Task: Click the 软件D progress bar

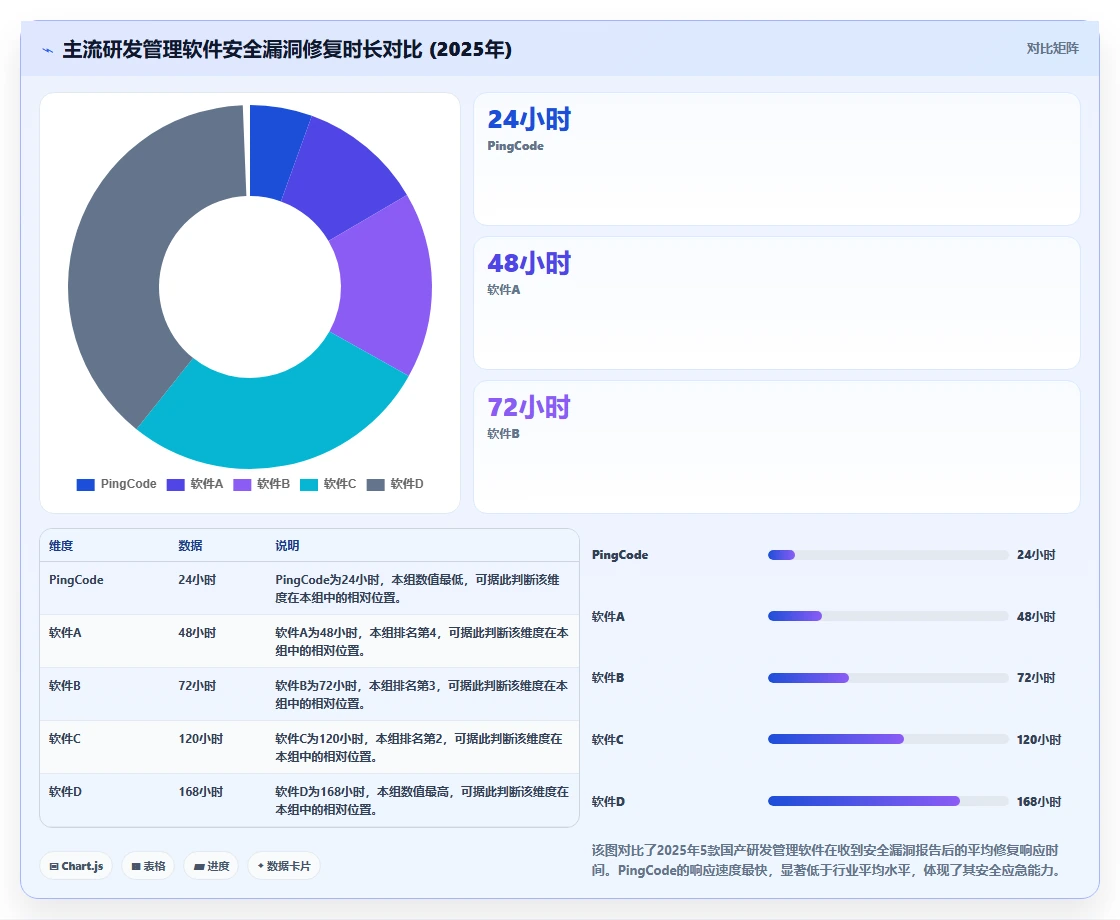Action: (888, 801)
